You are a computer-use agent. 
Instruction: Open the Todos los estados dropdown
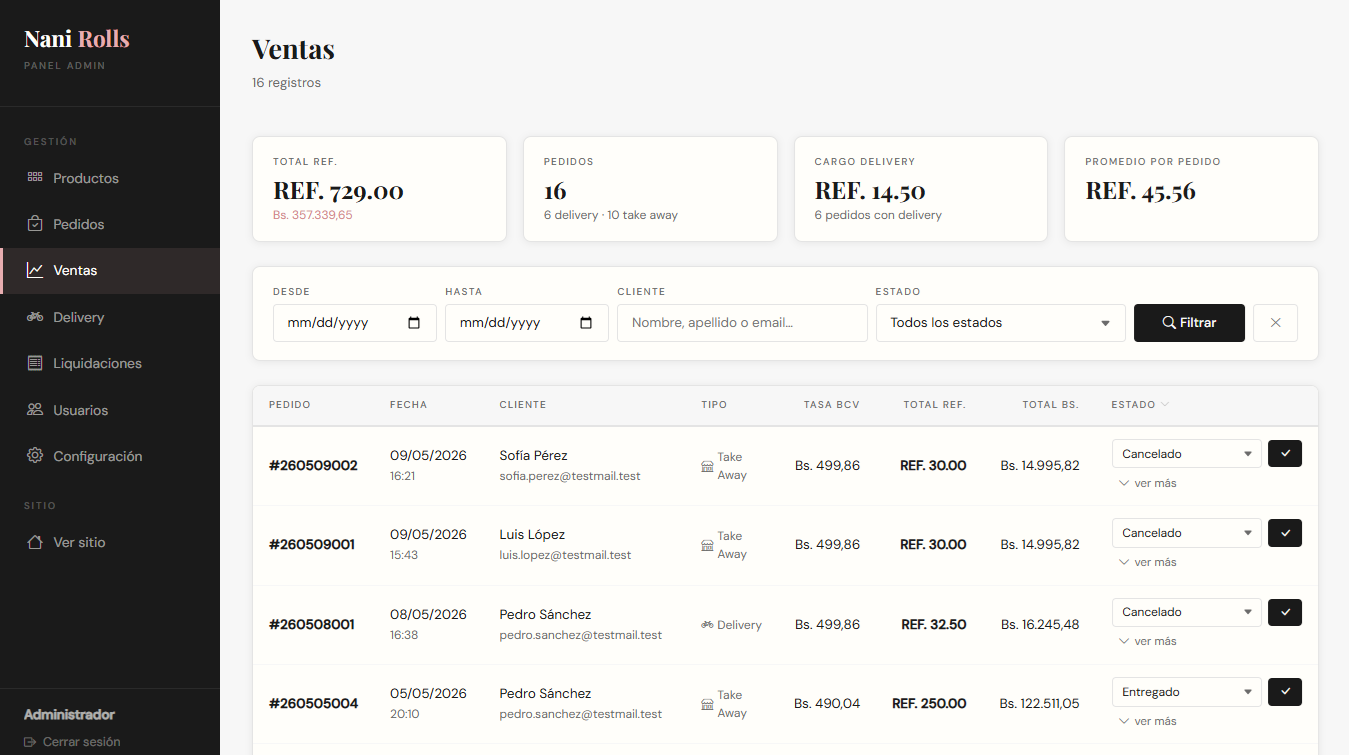click(1001, 323)
